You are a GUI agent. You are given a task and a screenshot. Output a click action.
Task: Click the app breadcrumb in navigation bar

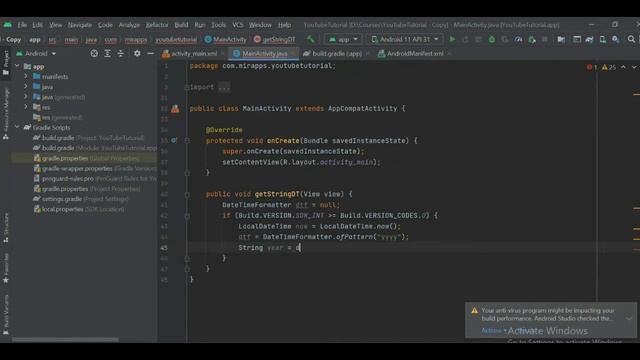(x=35, y=39)
